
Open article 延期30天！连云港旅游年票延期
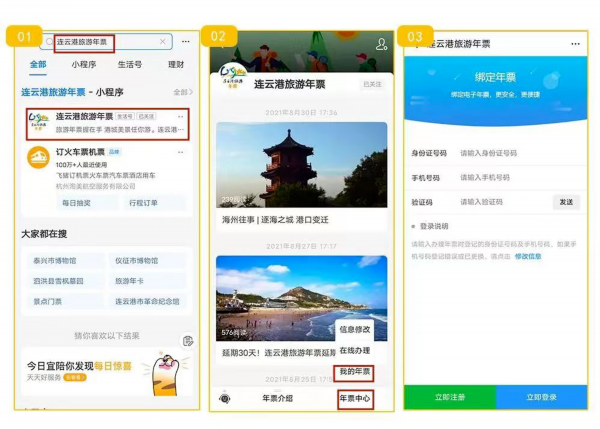279,352
